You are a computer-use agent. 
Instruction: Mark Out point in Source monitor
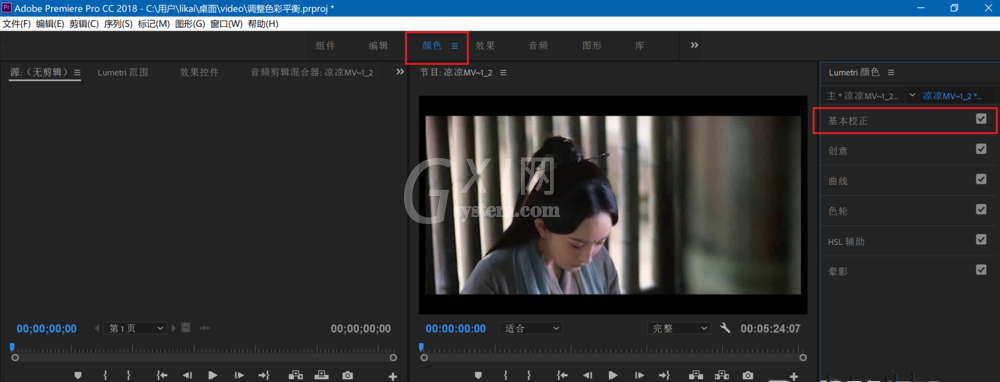pyautogui.click(x=128, y=376)
